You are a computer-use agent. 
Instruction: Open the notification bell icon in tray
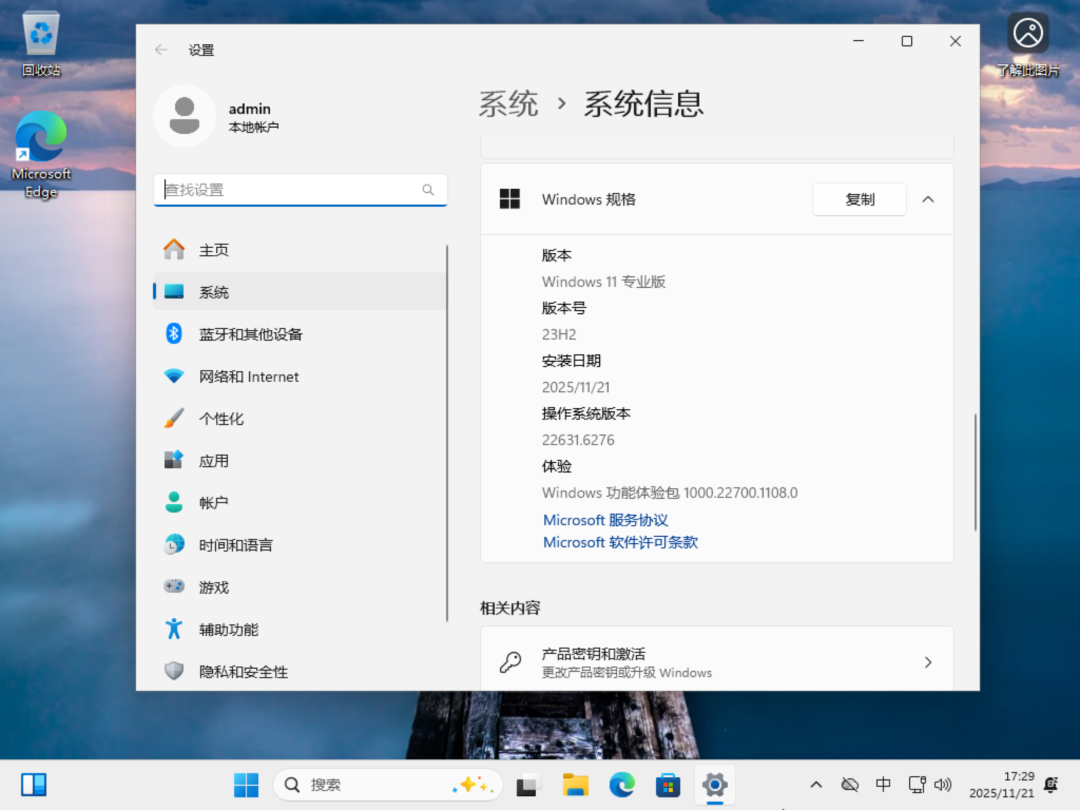1051,785
